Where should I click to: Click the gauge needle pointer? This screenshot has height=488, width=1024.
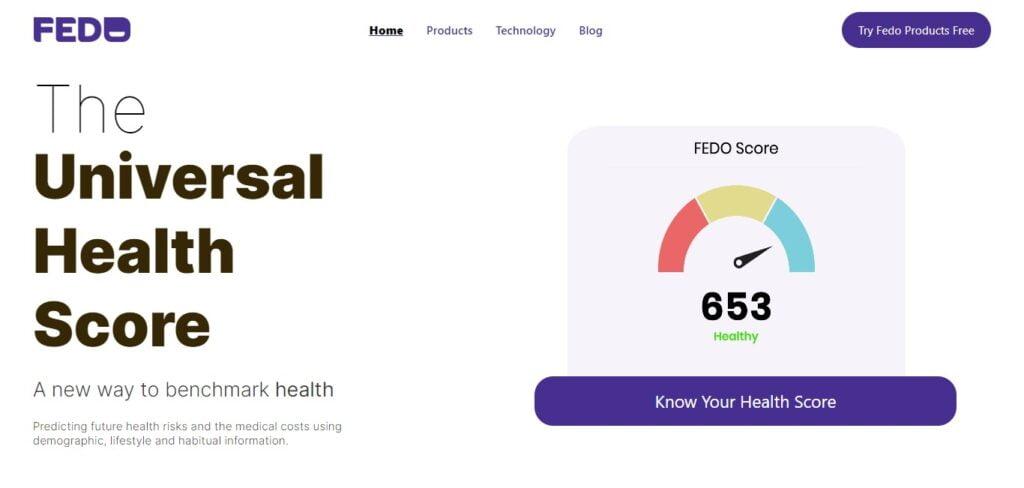[x=752, y=257]
